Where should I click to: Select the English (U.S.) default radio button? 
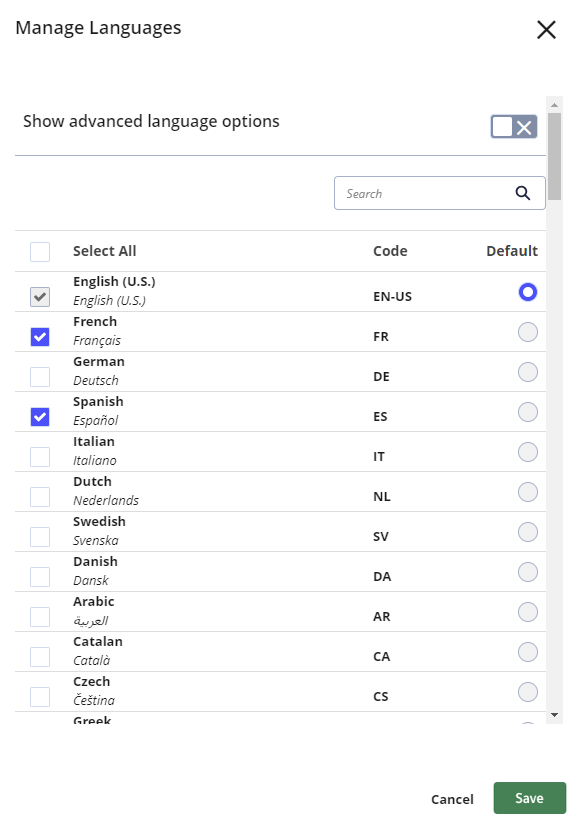[528, 292]
